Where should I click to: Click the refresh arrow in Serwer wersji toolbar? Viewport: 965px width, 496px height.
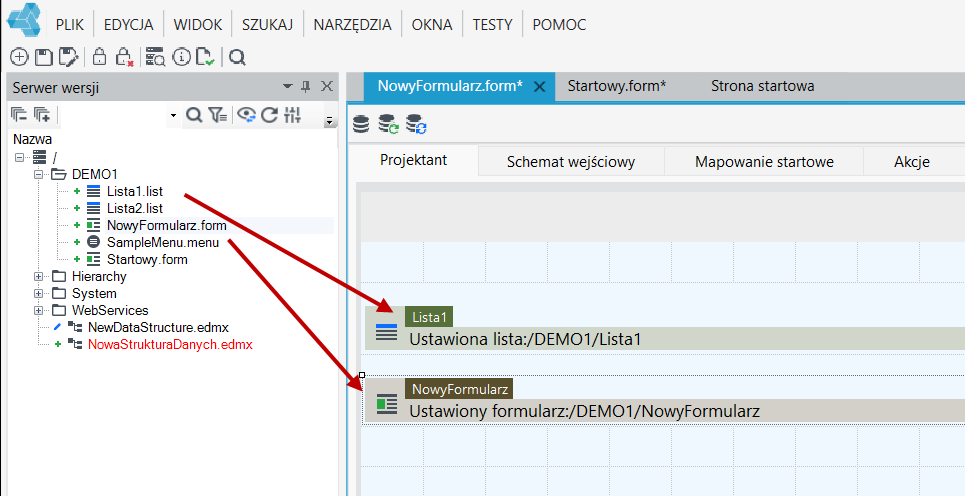click(x=270, y=114)
